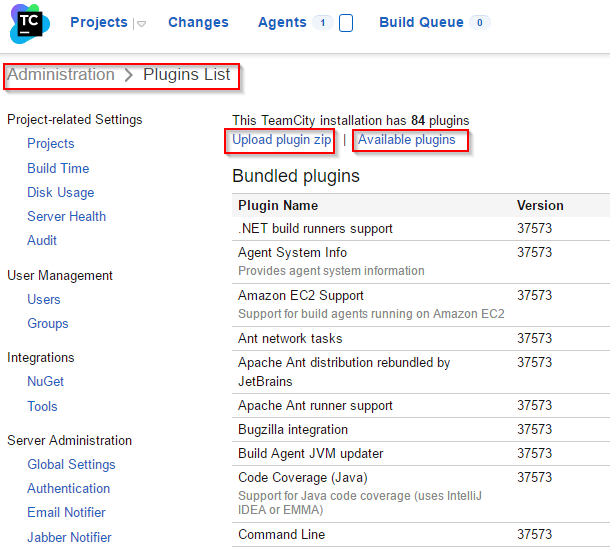
Task: Select the .NET build runners support row
Action: click(x=421, y=228)
